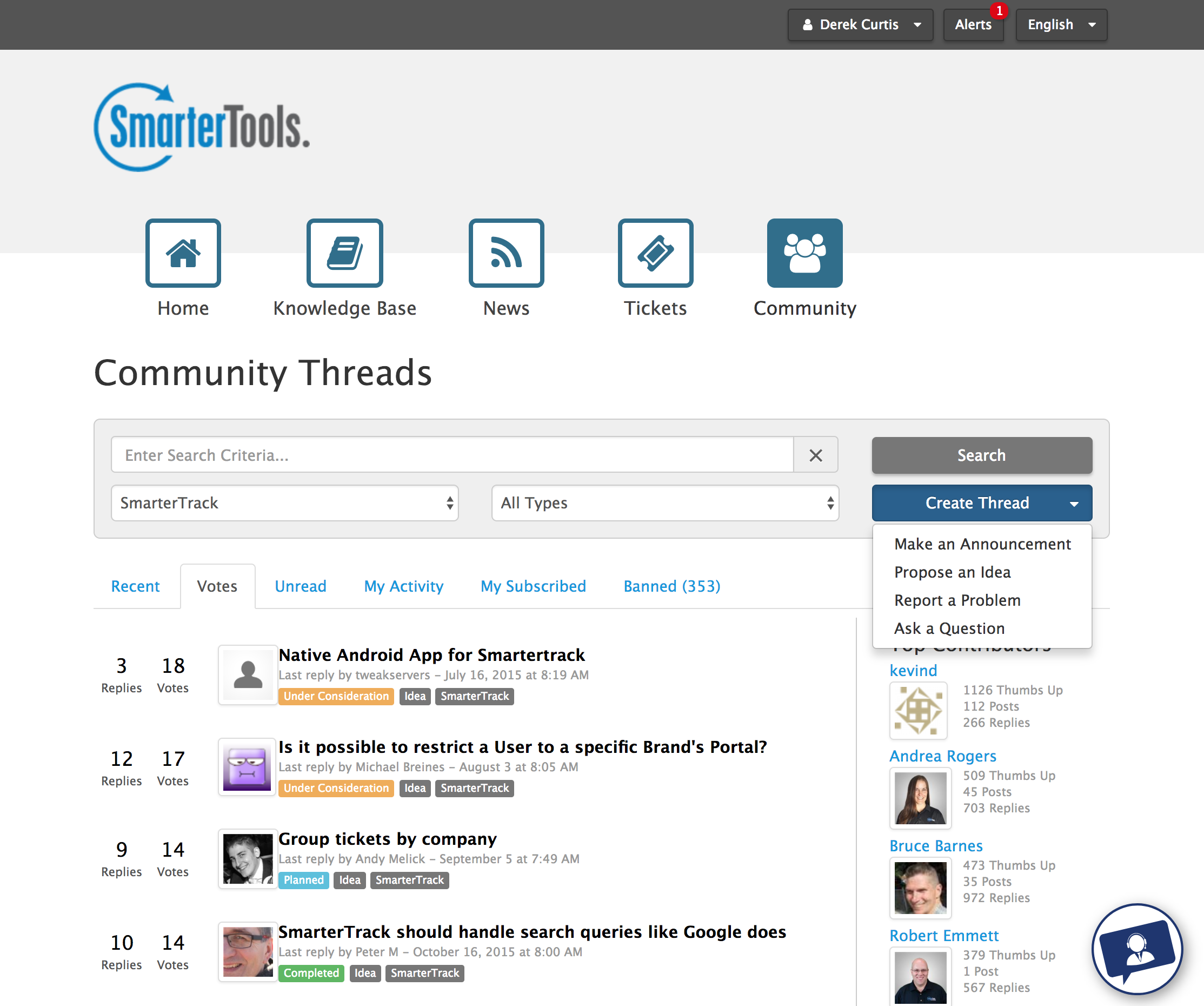Click SmarterTrack tag on Native Android thread
The width and height of the screenshot is (1204, 1006).
[475, 696]
